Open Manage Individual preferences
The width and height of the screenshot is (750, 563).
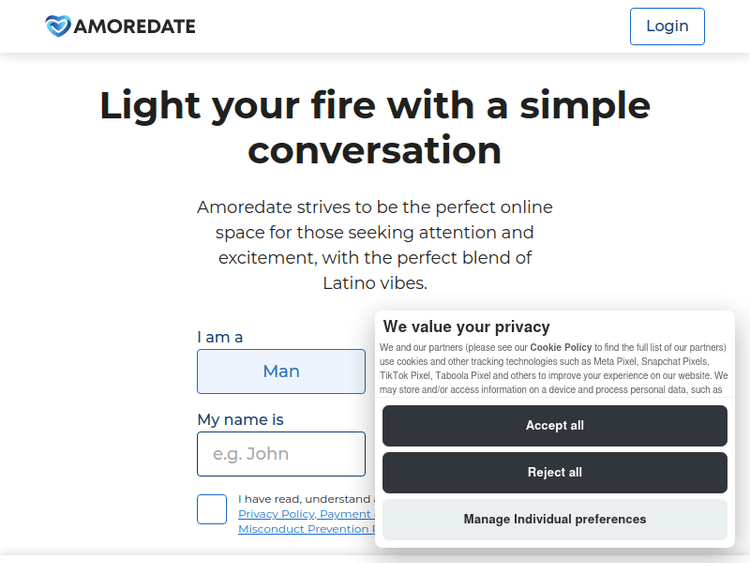554,519
